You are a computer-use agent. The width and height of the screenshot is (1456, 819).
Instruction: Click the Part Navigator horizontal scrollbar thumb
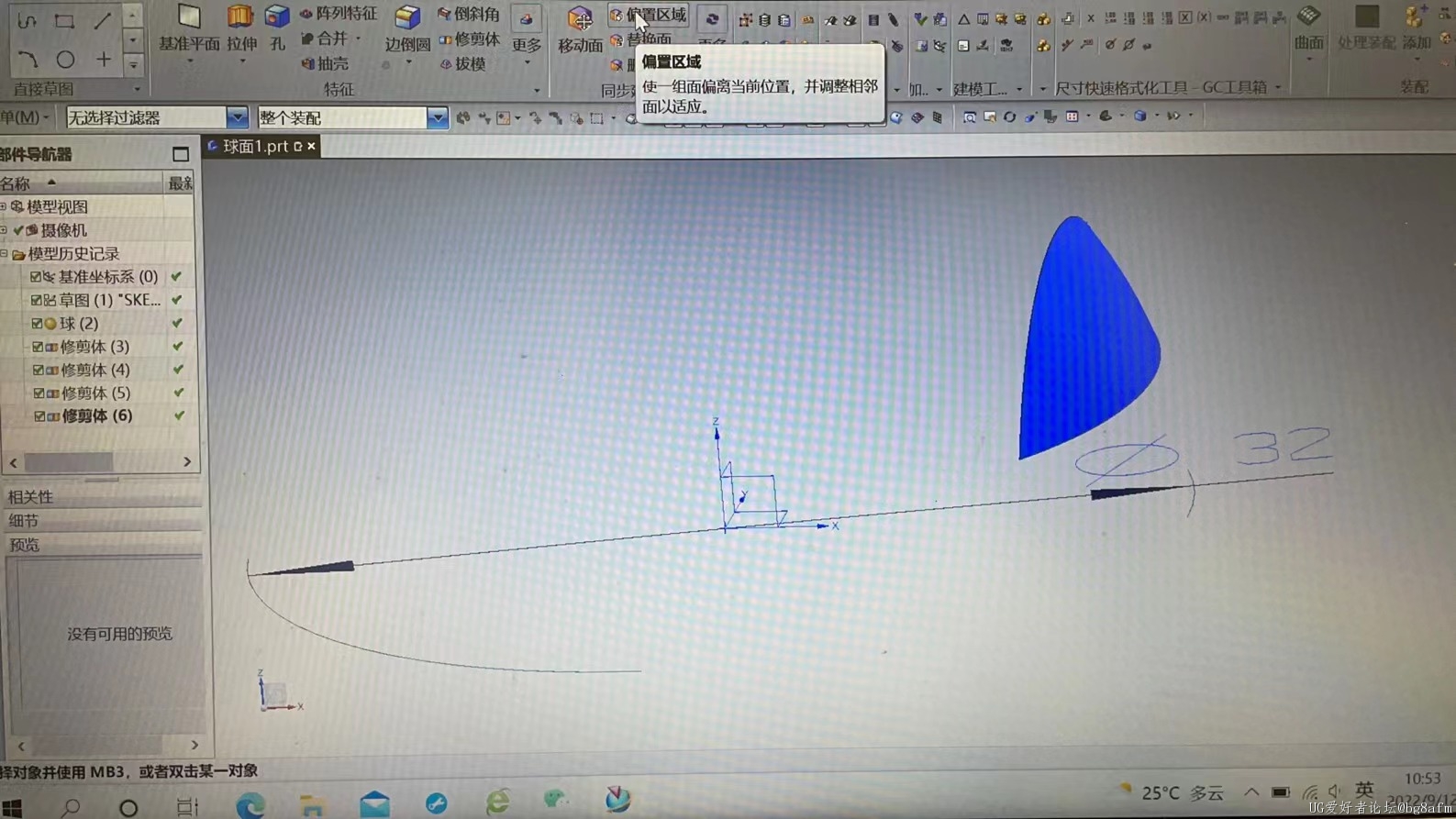tap(69, 461)
